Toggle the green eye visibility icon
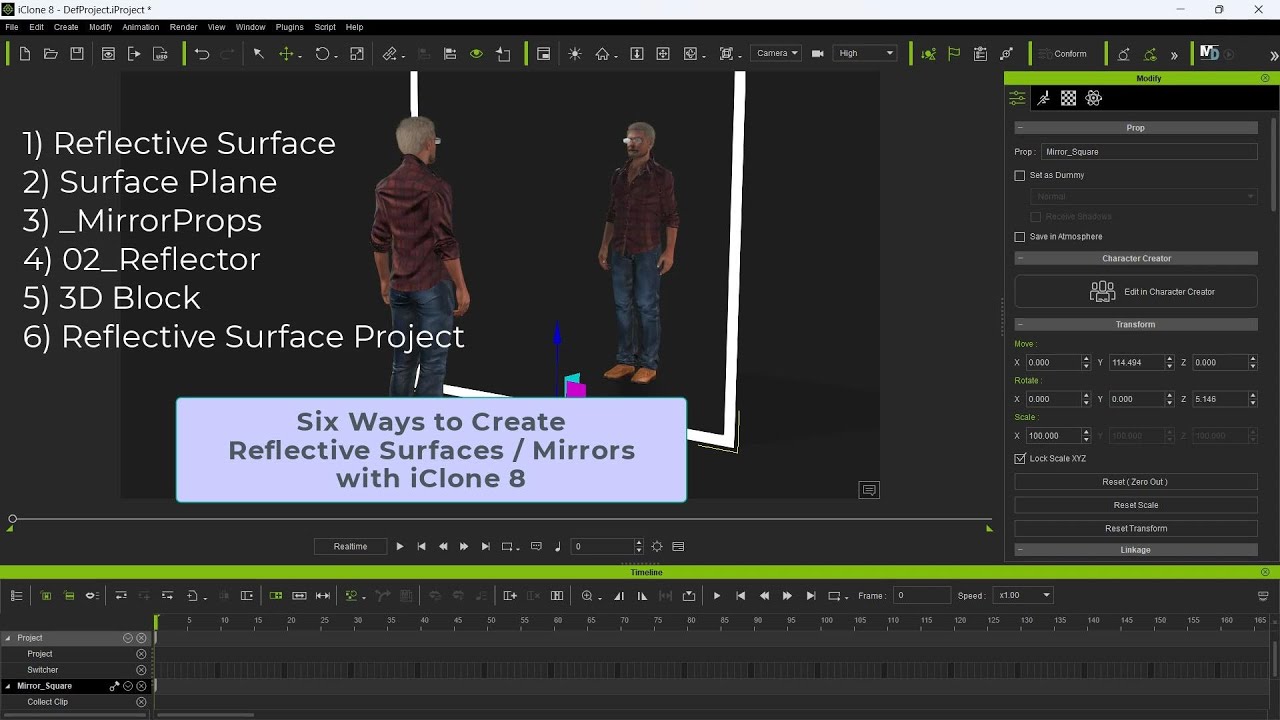The height and width of the screenshot is (720, 1280). tap(476, 54)
